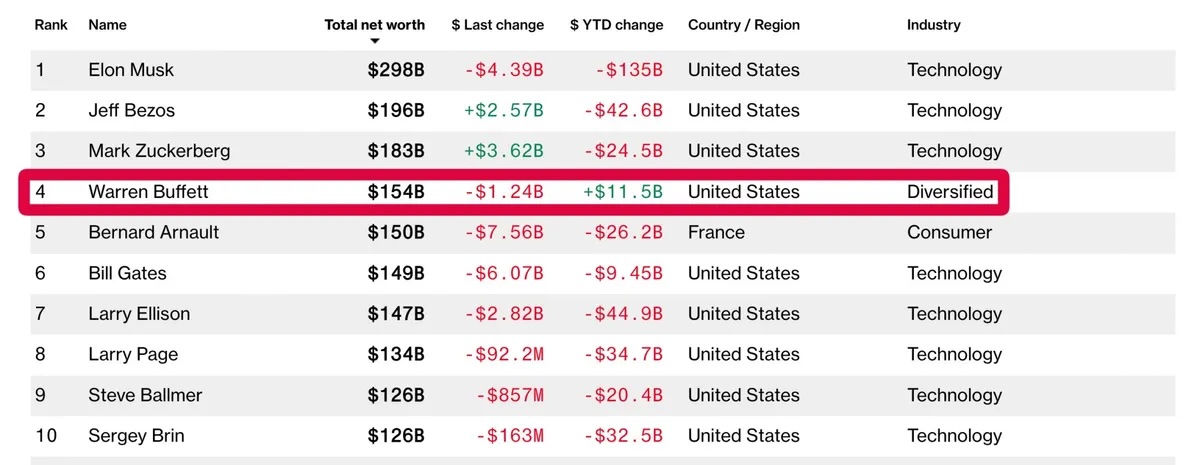Open Bernard Arnault's profile link
The height and width of the screenshot is (465, 1200).
coord(153,232)
